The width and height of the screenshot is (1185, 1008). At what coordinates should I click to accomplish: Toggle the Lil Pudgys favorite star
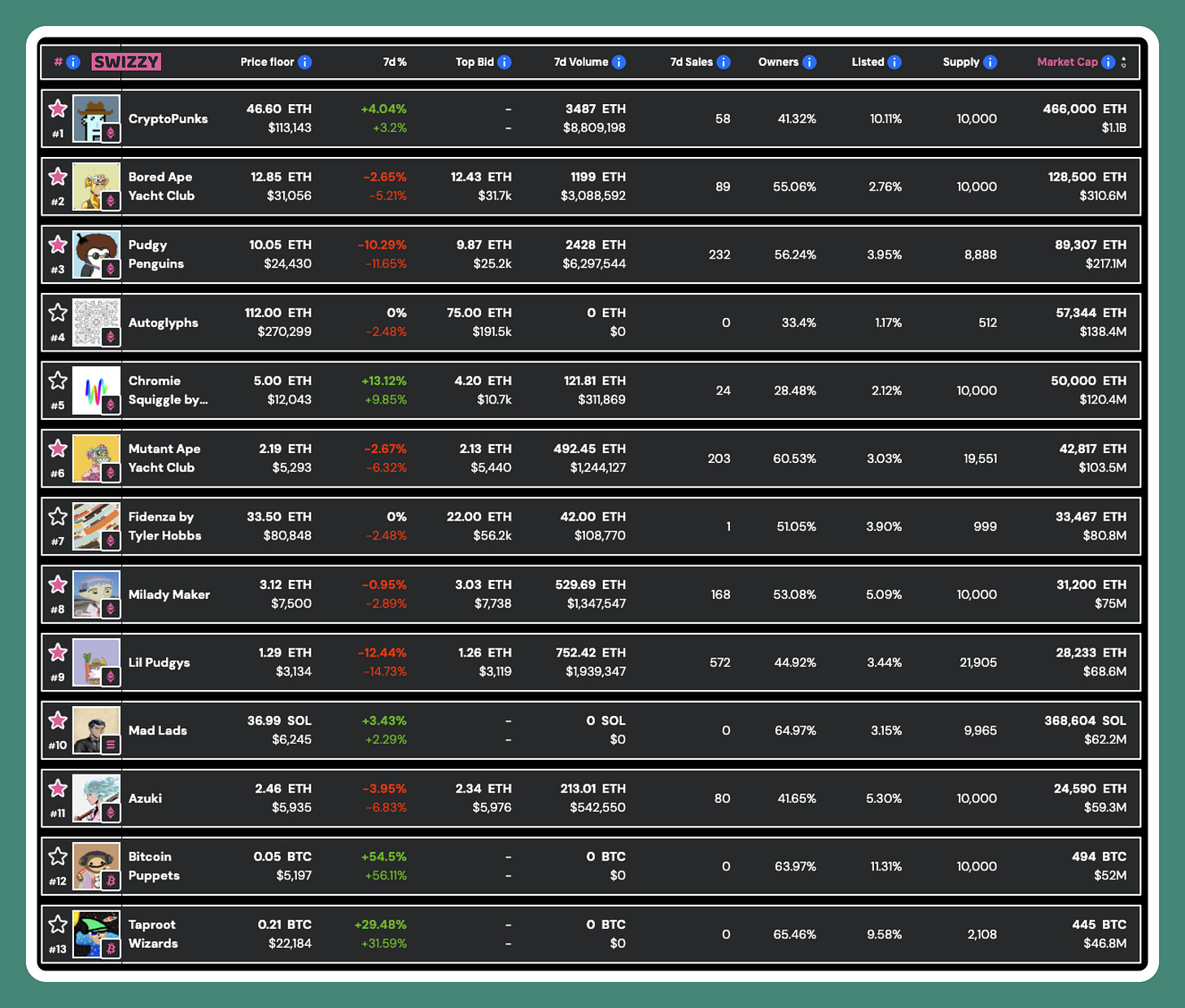click(57, 652)
